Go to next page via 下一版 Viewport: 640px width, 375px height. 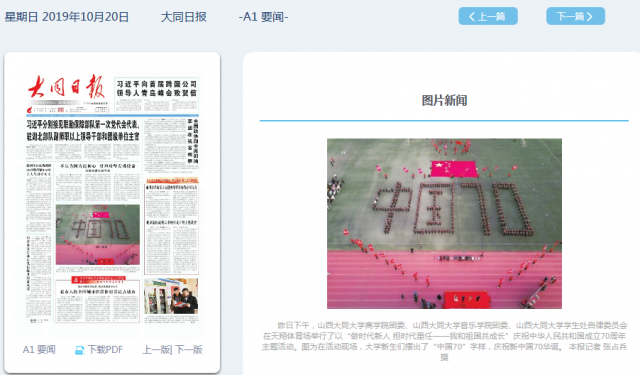(x=189, y=350)
